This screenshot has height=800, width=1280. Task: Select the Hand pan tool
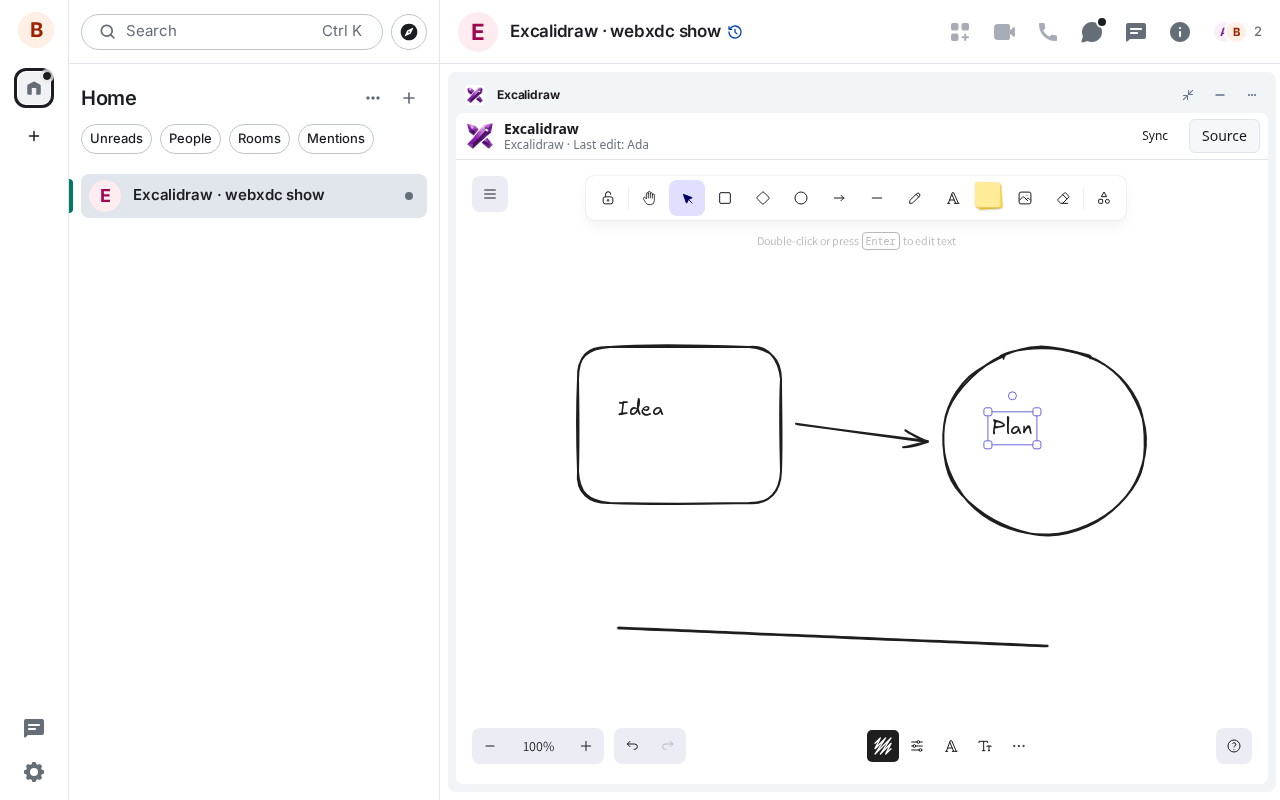click(649, 198)
